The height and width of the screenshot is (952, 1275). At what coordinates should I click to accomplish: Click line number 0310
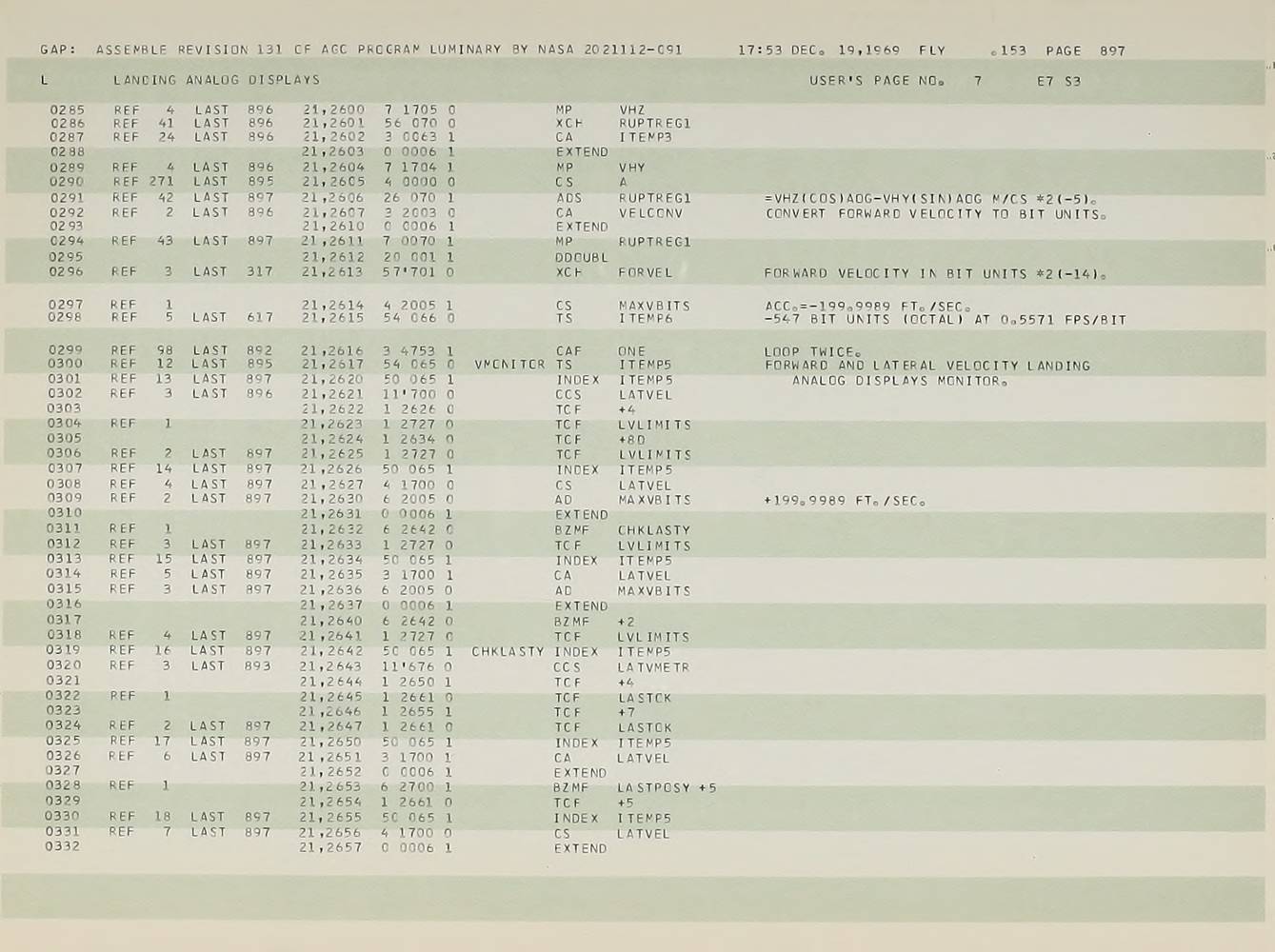(65, 512)
